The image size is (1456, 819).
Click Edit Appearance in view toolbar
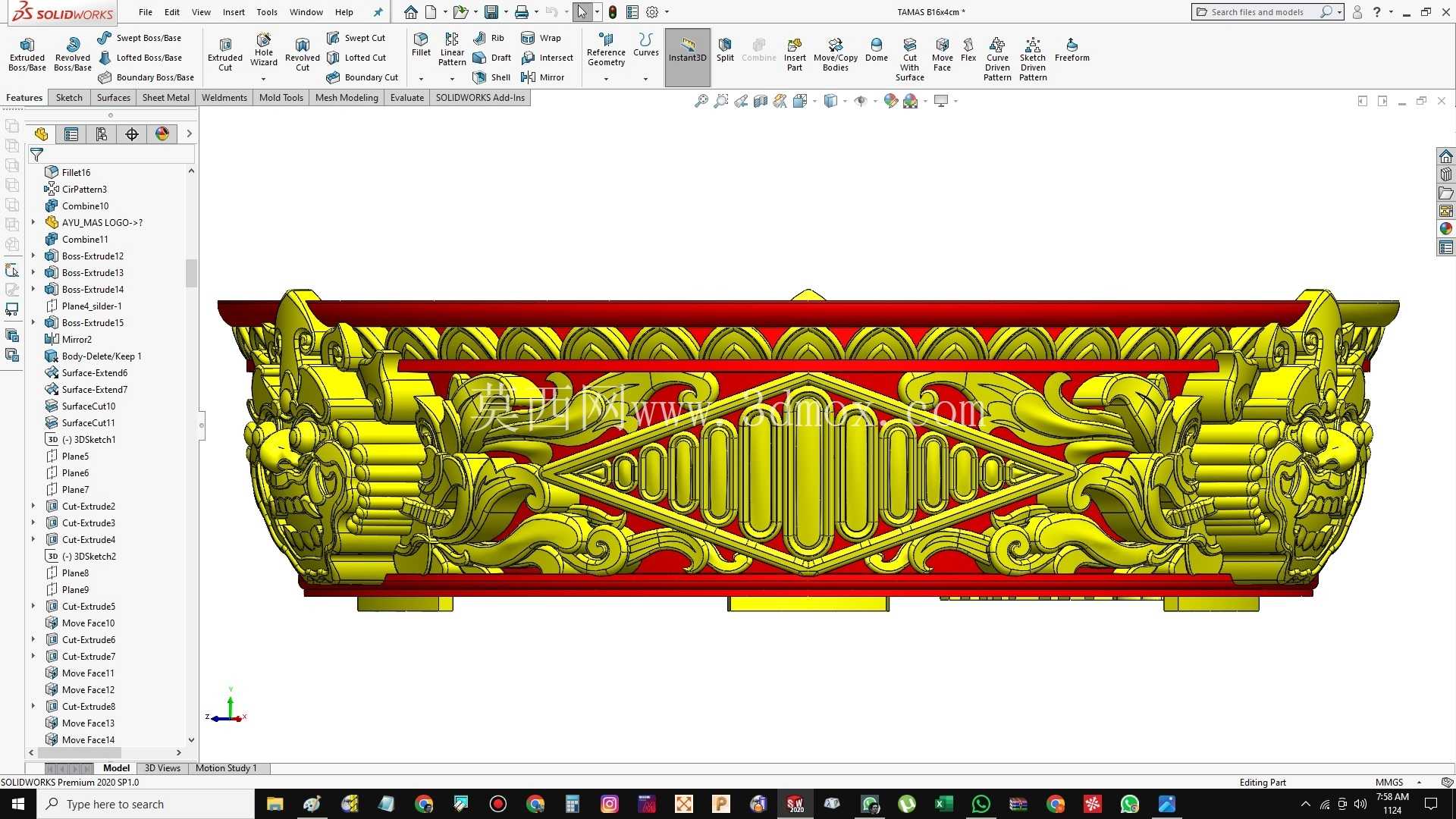pos(891,101)
